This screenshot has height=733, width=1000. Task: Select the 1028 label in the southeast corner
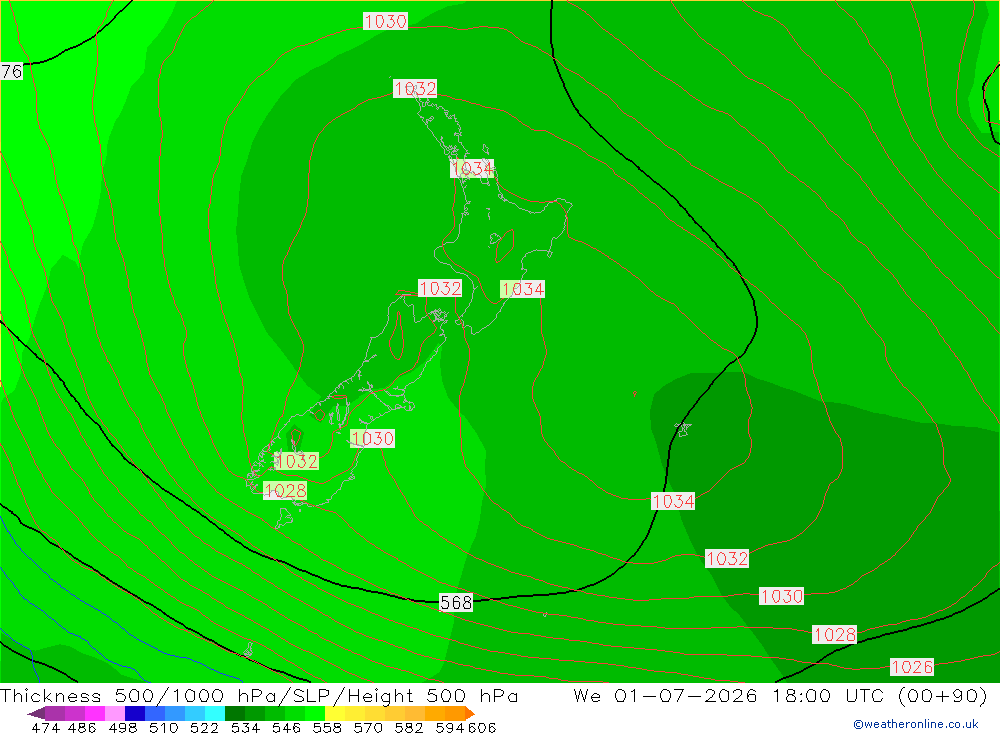(x=835, y=635)
